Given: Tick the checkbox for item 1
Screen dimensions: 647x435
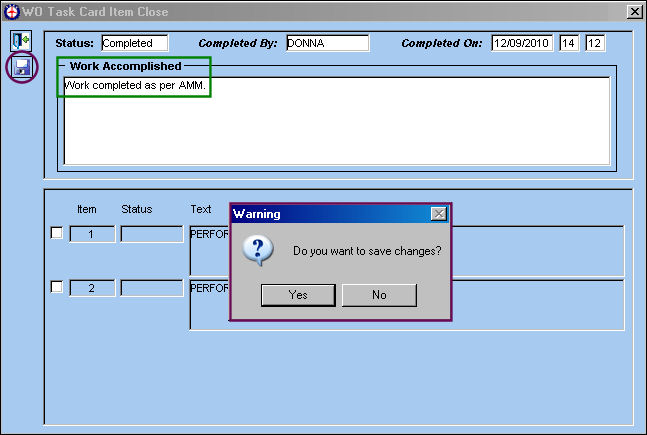Looking at the screenshot, I should coord(57,233).
